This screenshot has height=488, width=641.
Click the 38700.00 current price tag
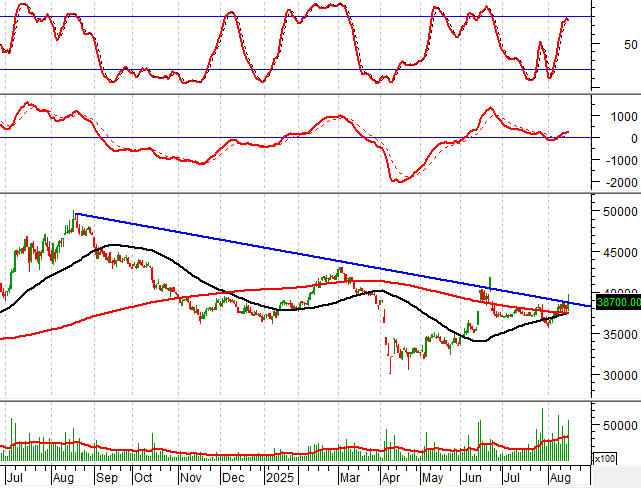[x=617, y=301]
